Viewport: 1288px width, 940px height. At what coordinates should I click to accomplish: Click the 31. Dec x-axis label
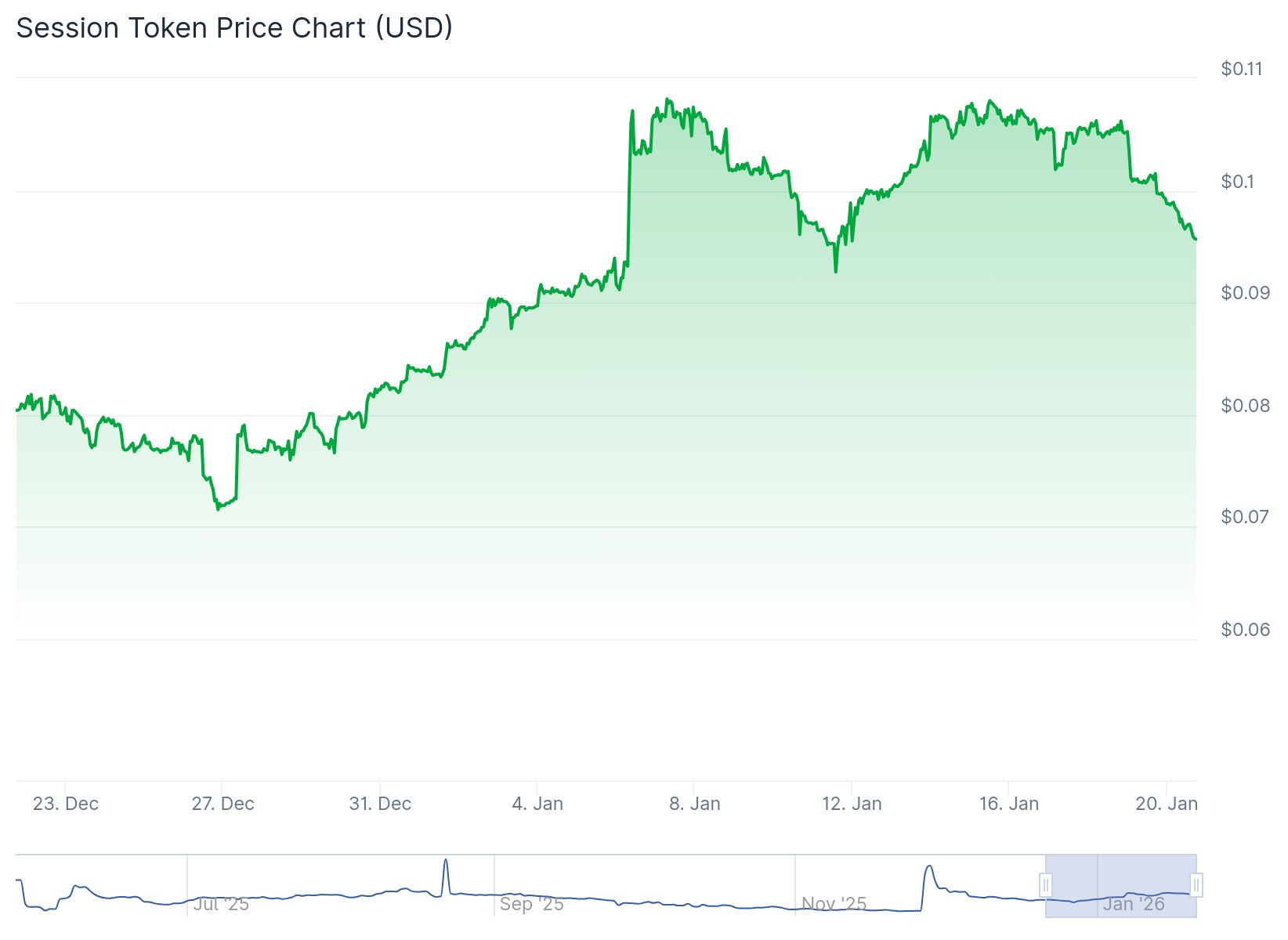coord(380,804)
